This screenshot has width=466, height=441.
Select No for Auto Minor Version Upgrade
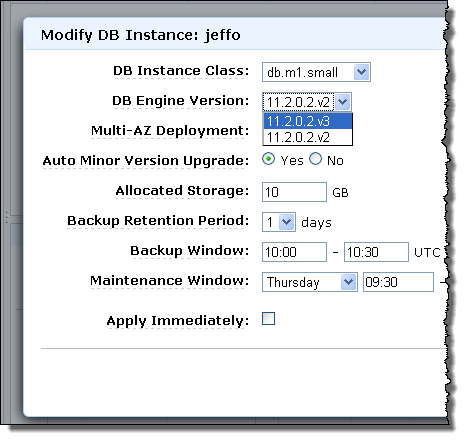[315, 159]
